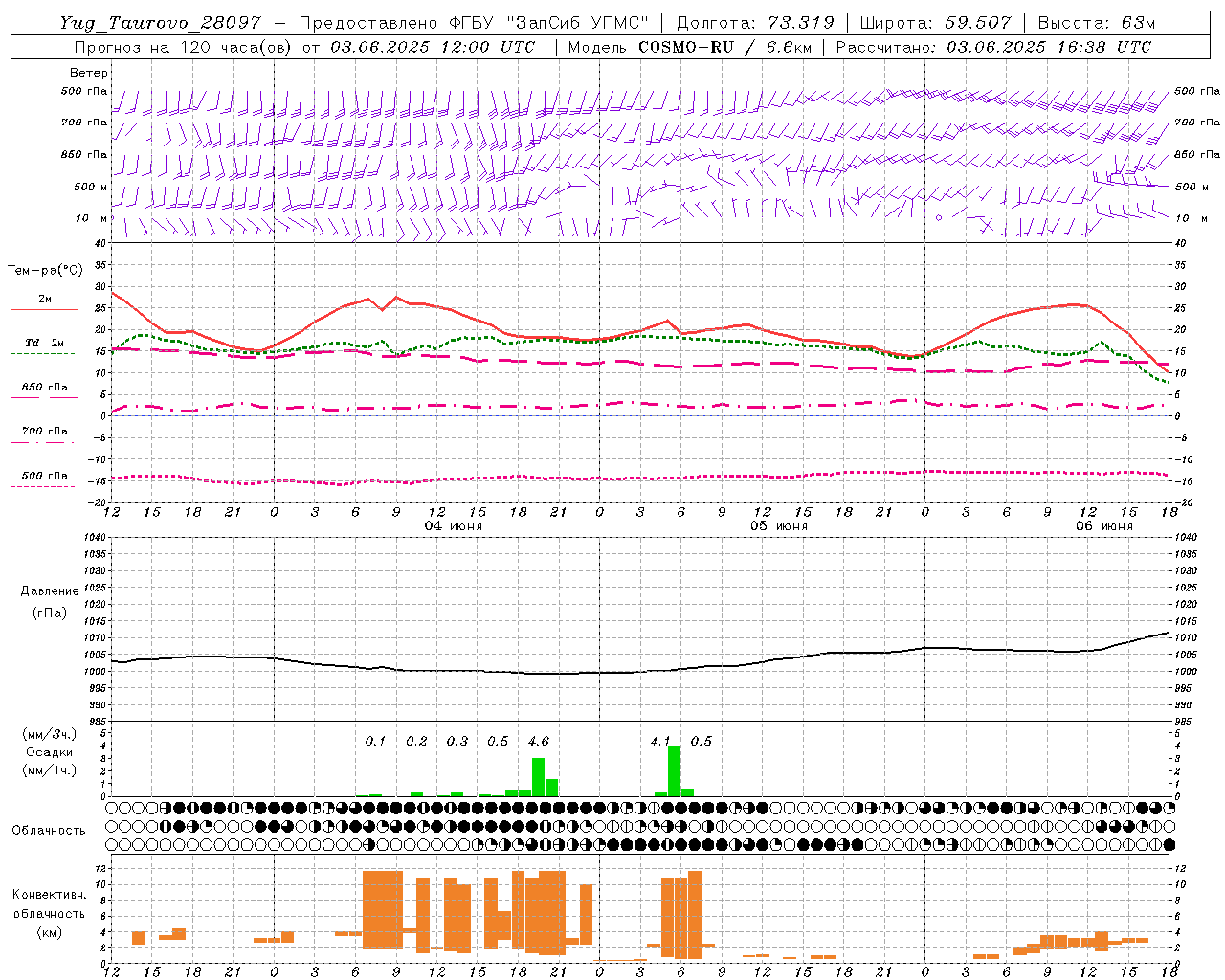Image resolution: width=1225 pixels, height=980 pixels.
Task: Click the forecast header Прогноз на 120 часа(ов)
Action: (184, 47)
